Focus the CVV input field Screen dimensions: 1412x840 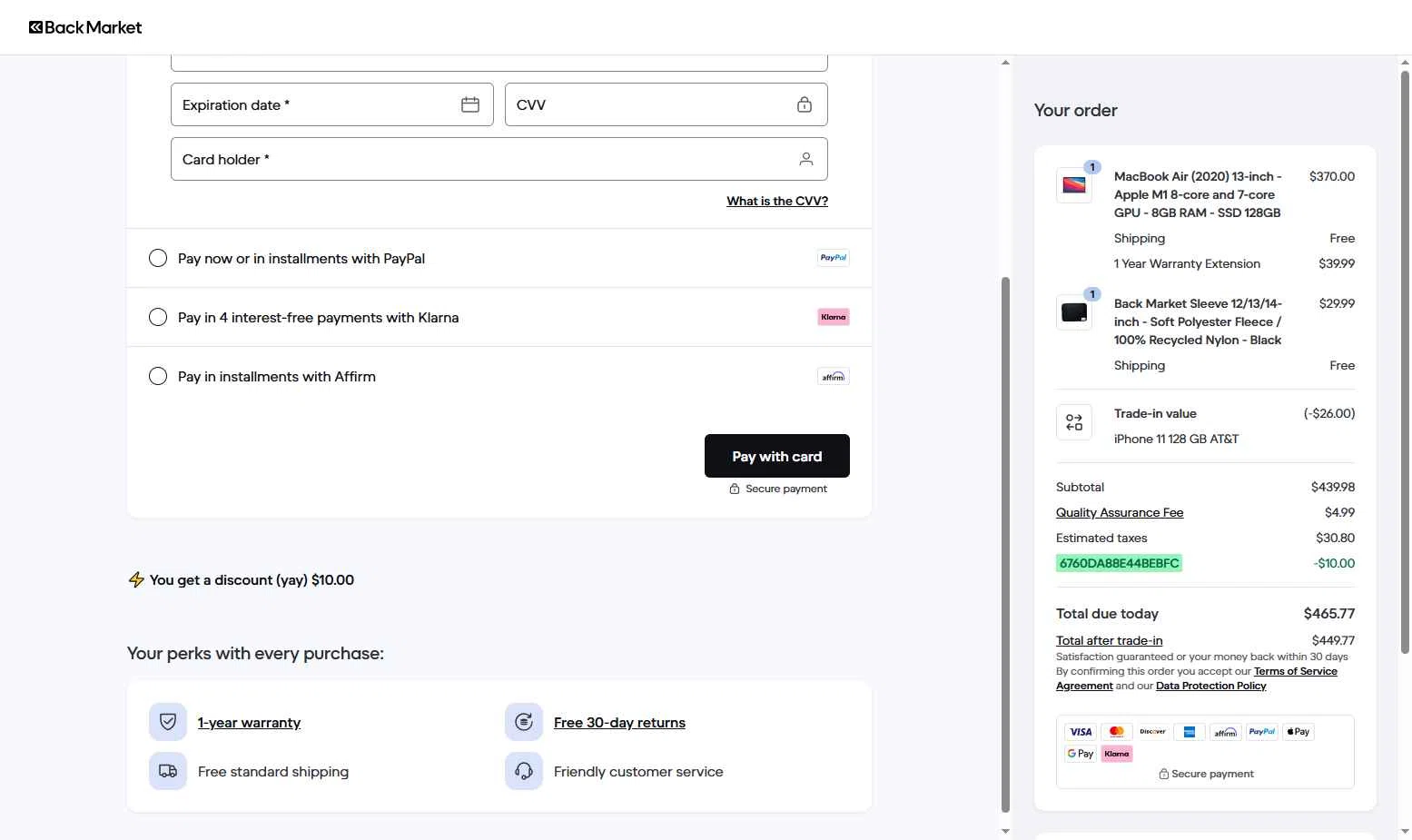pyautogui.click(x=667, y=104)
